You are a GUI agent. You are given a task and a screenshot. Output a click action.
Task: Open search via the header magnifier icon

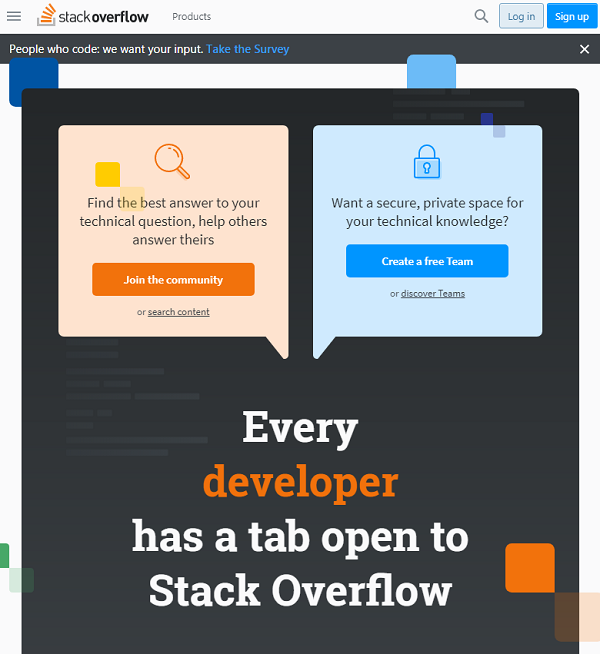[x=481, y=16]
